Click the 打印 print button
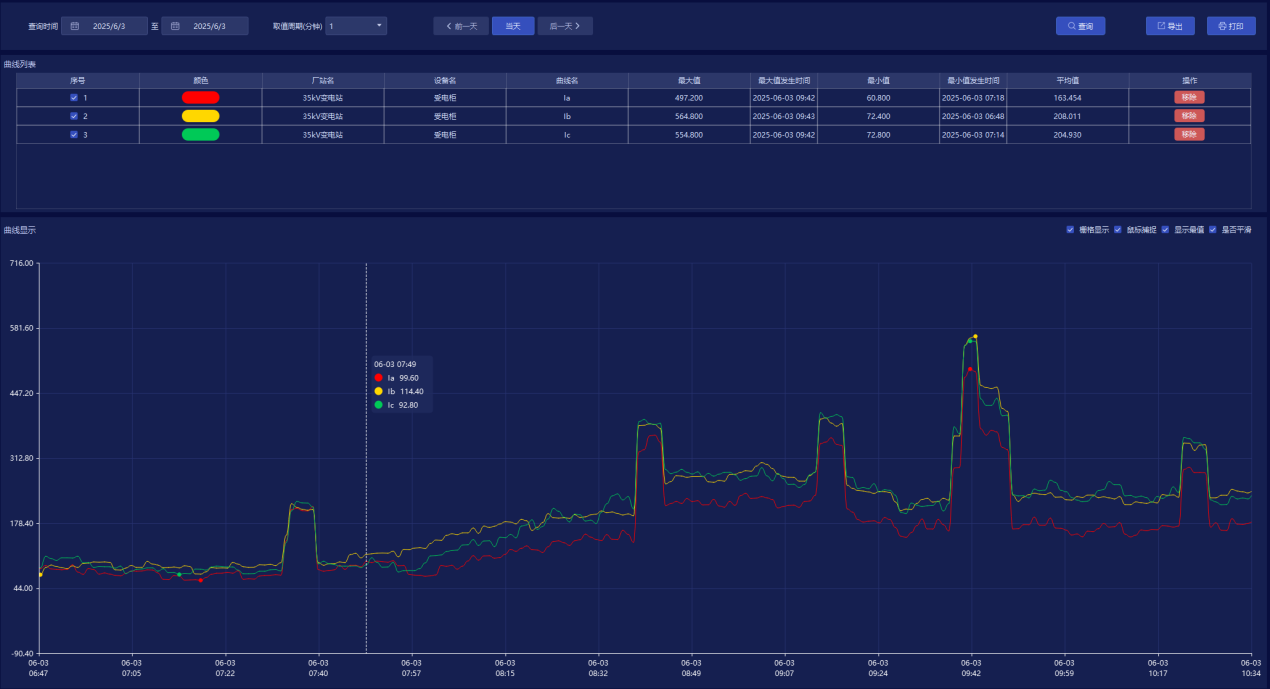This screenshot has height=689, width=1270. [x=1230, y=26]
